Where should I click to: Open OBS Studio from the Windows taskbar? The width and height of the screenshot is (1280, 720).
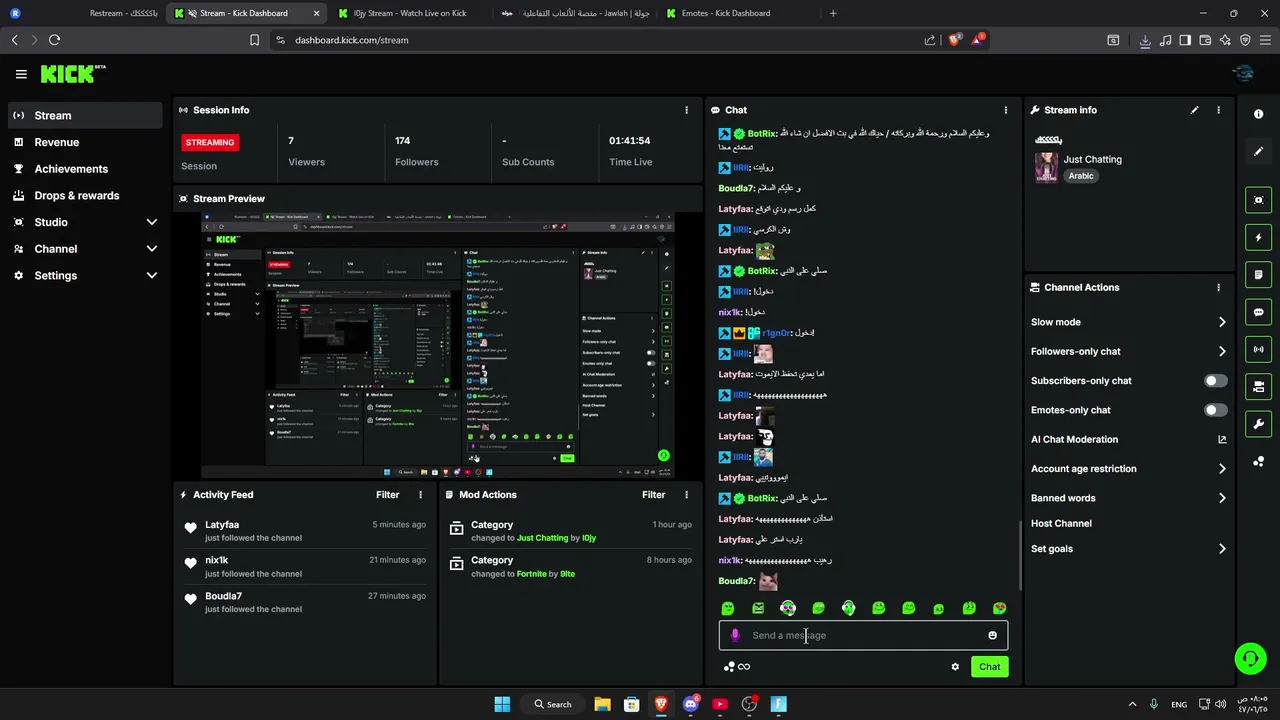(749, 704)
